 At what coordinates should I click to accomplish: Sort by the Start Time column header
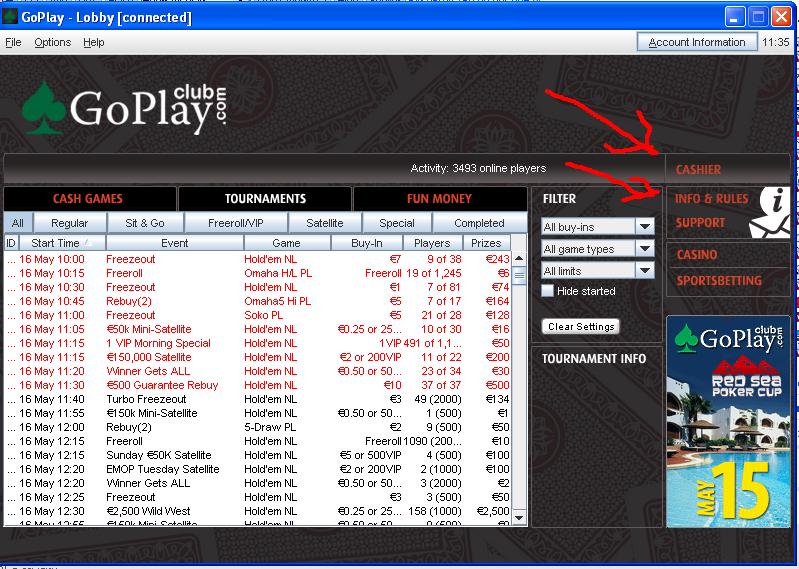point(61,243)
